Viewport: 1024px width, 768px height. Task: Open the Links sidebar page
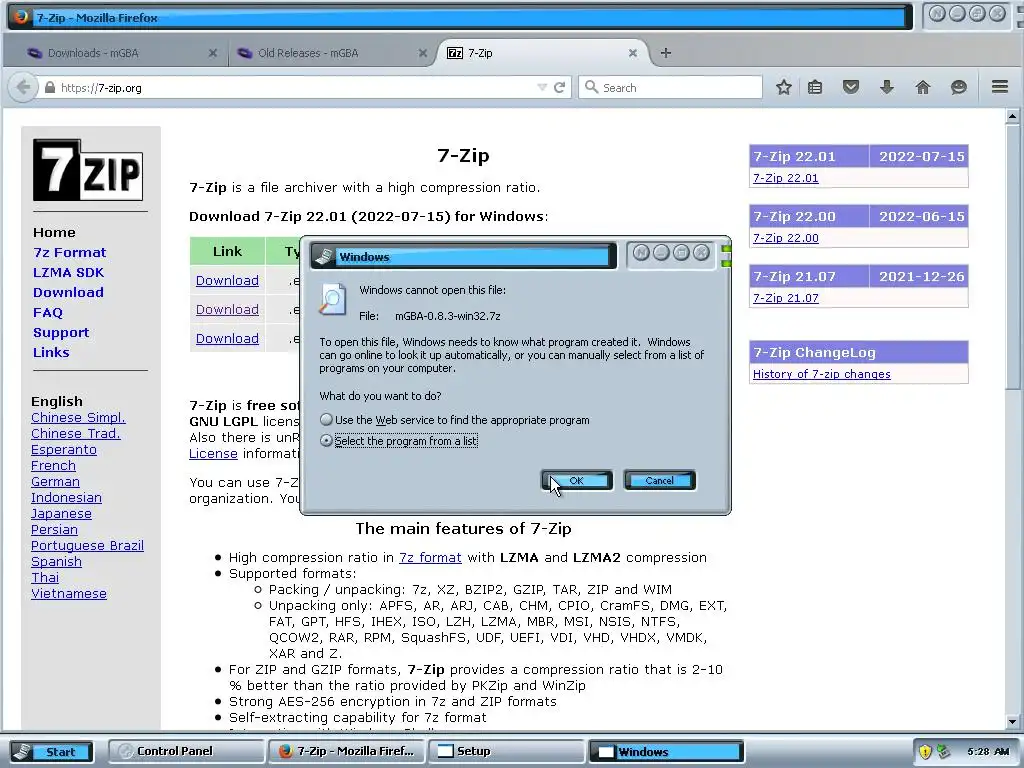coord(51,352)
